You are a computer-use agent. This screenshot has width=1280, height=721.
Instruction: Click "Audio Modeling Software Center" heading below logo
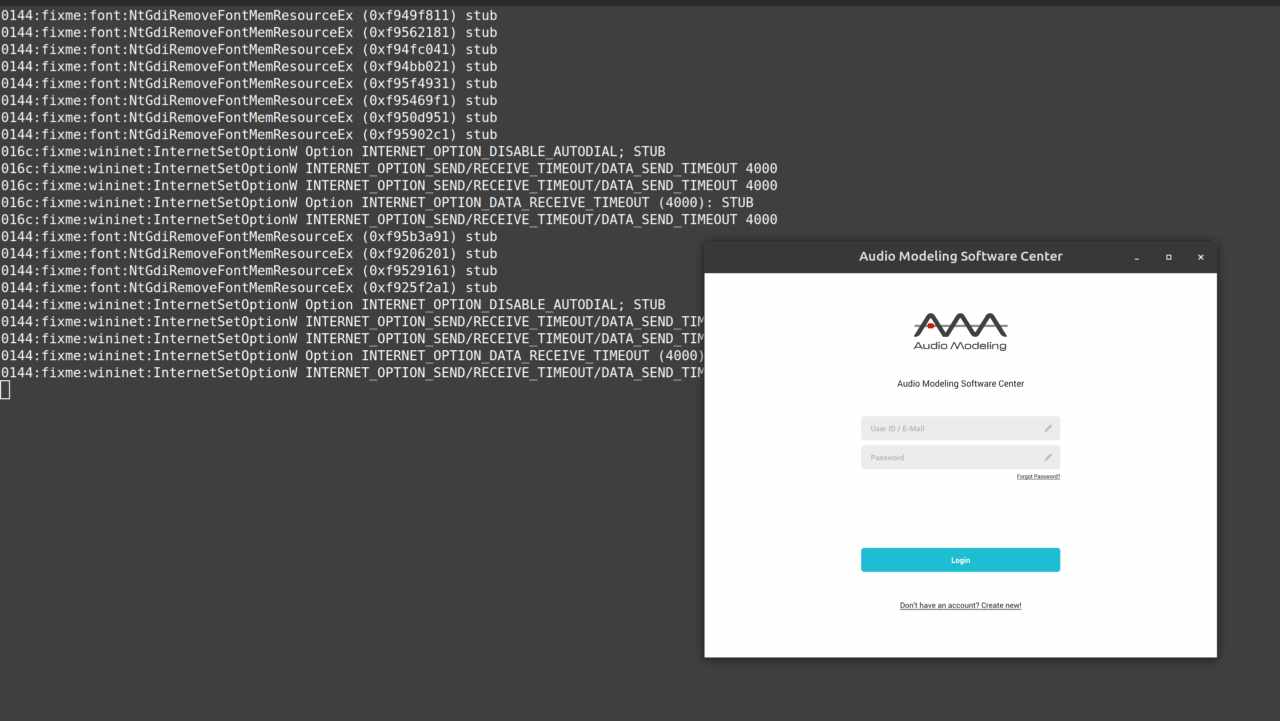tap(960, 384)
